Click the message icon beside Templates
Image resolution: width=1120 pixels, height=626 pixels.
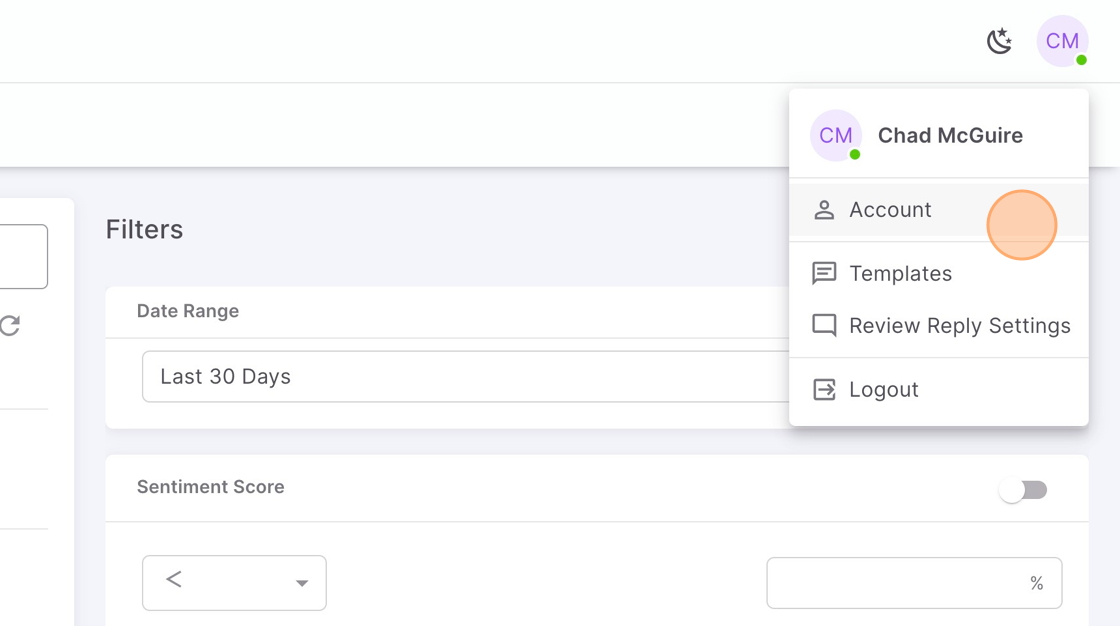(x=824, y=274)
